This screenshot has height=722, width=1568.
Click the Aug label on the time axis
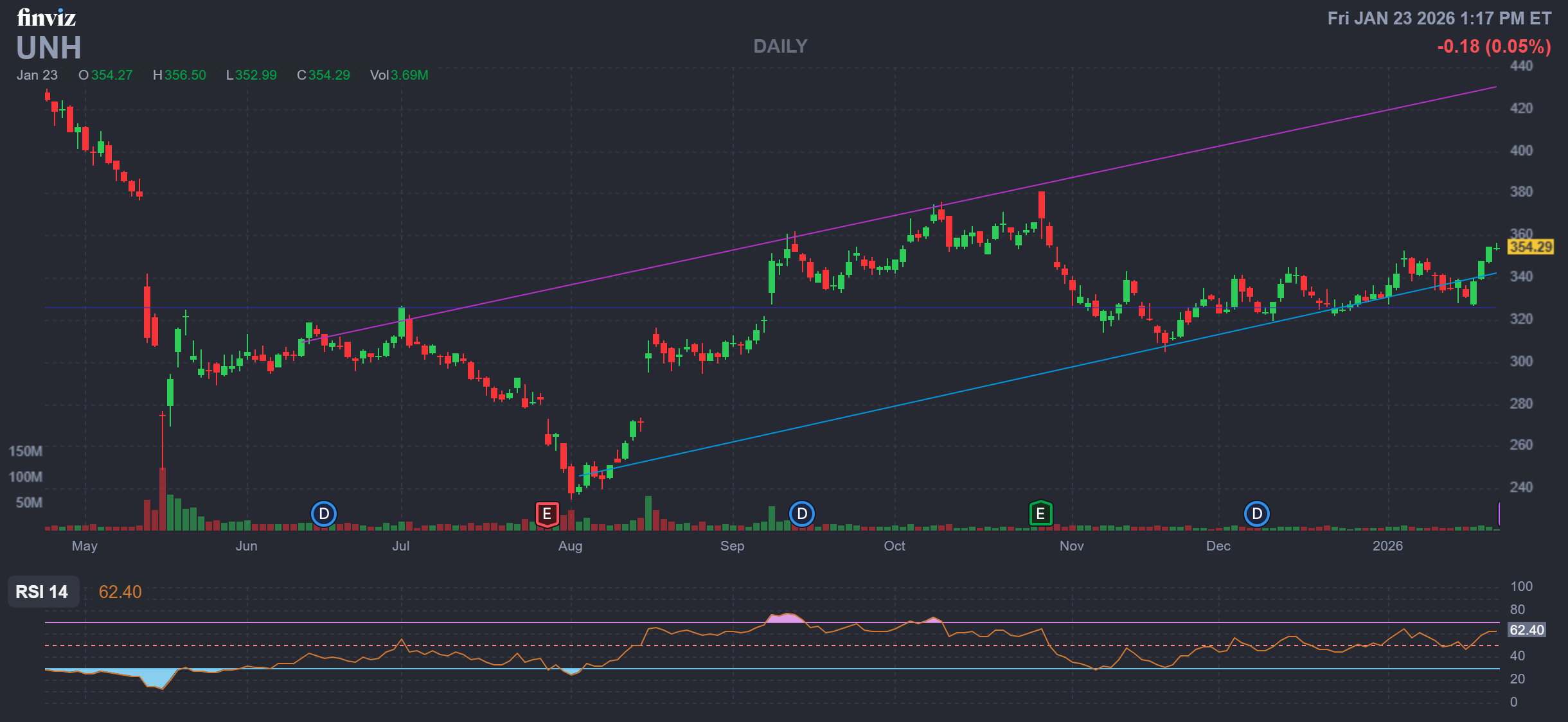point(570,546)
